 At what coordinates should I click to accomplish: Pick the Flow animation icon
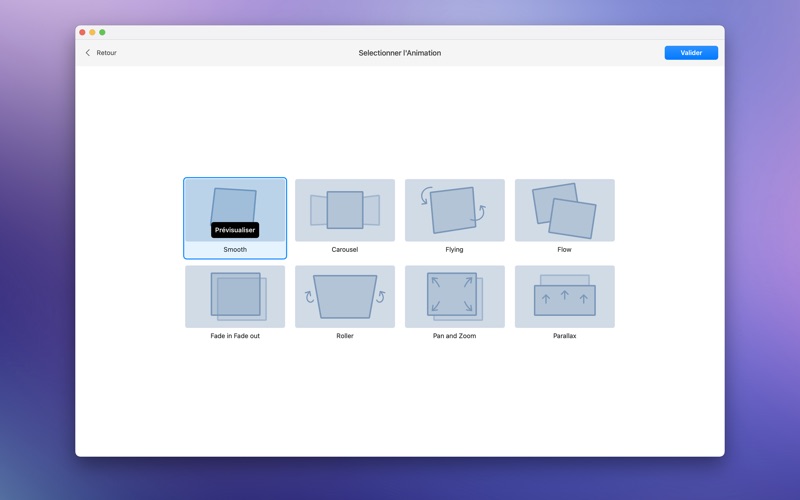click(565, 210)
